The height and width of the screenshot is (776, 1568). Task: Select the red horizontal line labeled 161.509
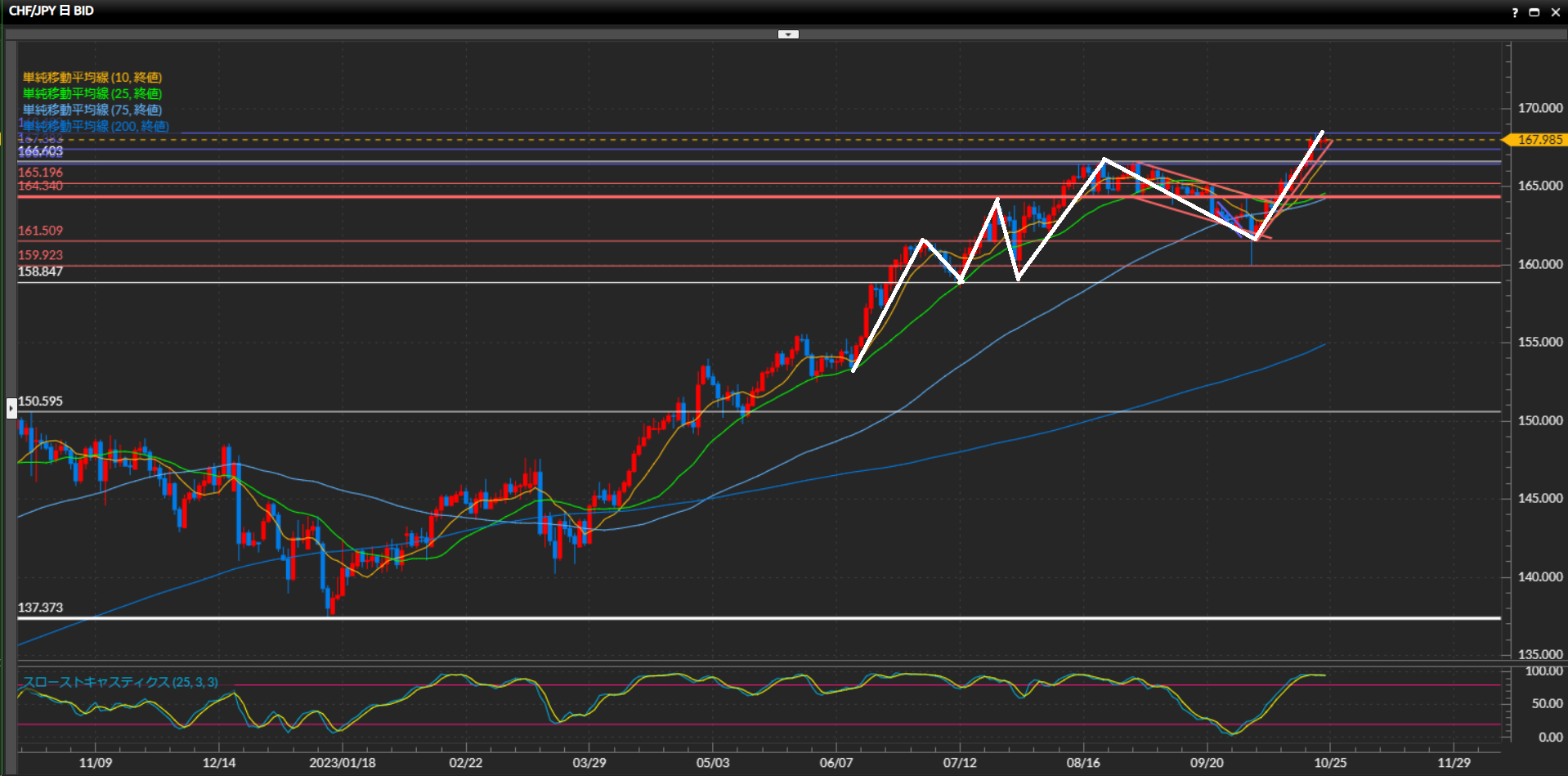[736, 241]
